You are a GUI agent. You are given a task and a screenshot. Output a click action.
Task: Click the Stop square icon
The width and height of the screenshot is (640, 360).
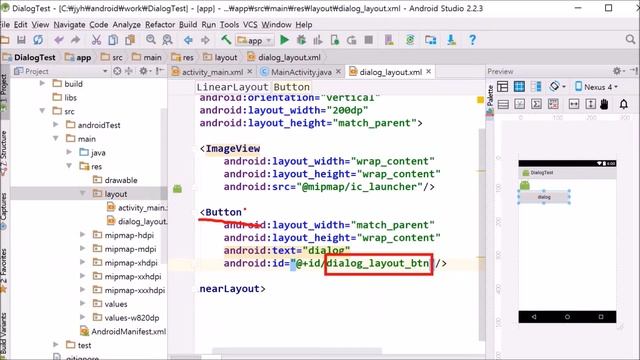[369, 40]
